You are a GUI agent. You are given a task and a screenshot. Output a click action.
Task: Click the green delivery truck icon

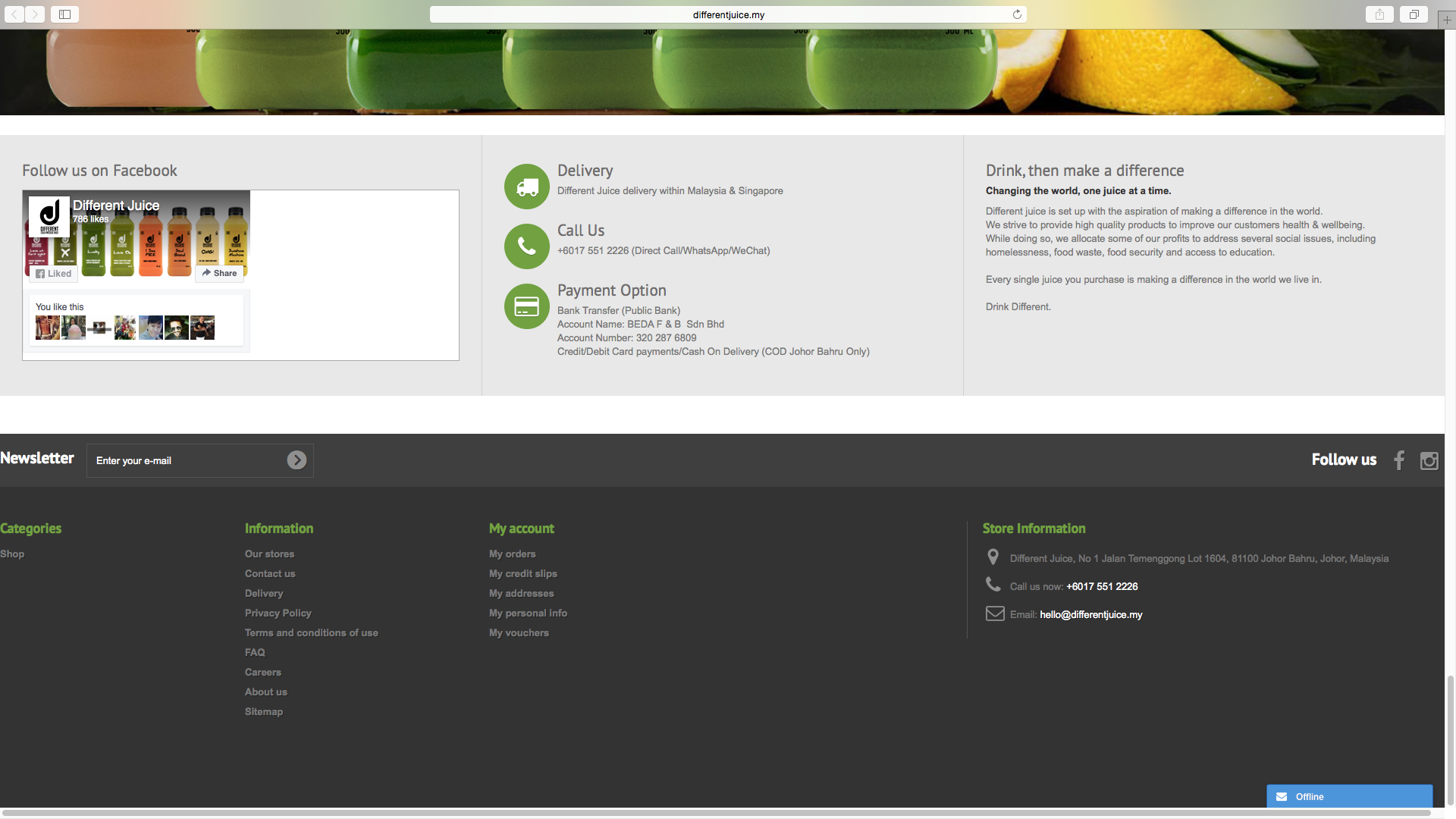pyautogui.click(x=526, y=187)
